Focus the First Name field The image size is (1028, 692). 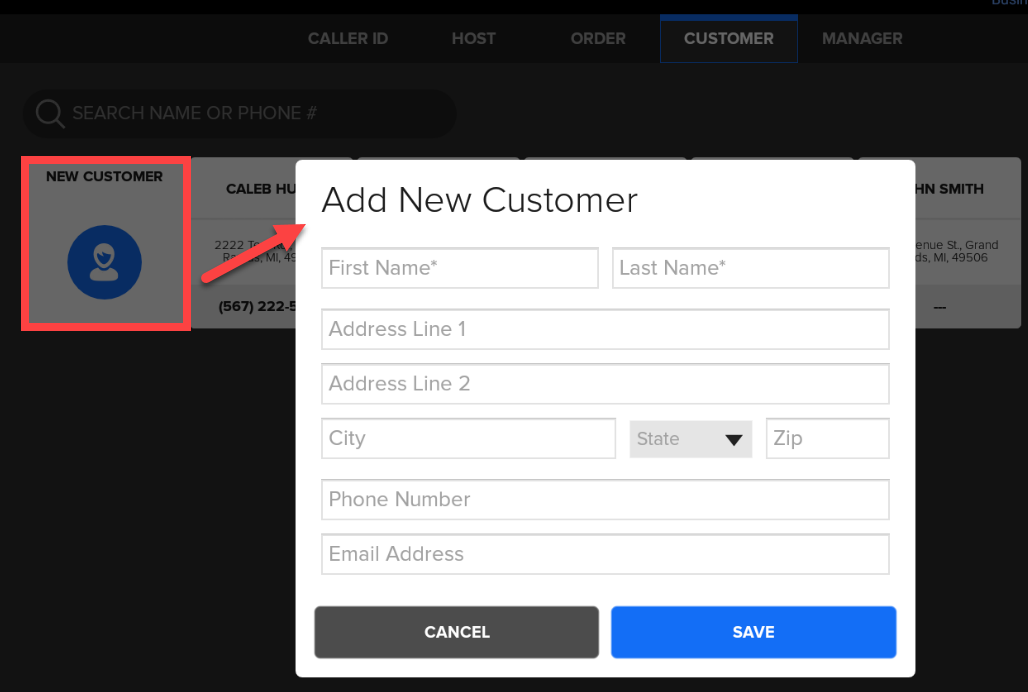coord(460,268)
